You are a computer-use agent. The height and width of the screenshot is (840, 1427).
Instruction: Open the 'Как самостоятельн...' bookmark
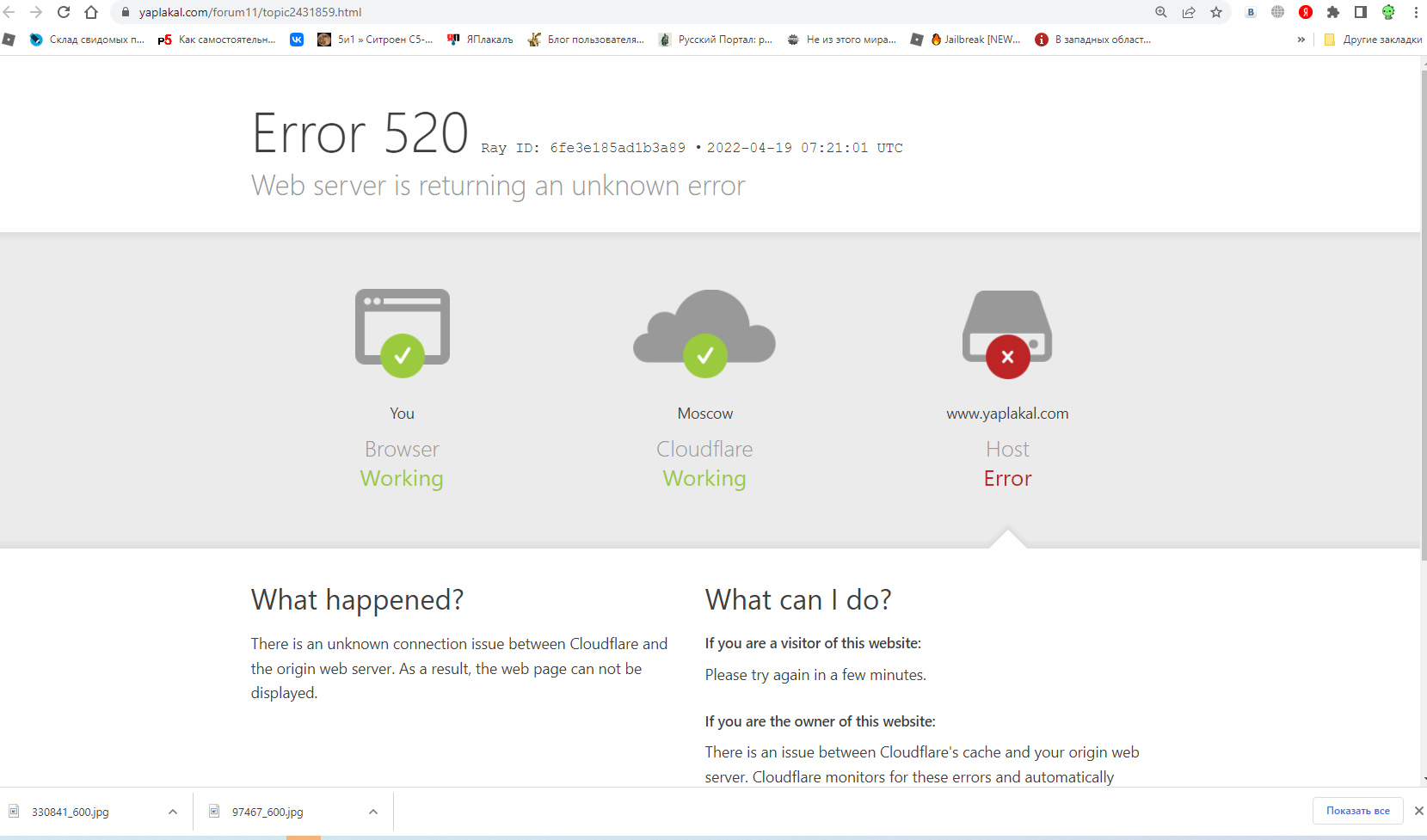click(x=217, y=40)
